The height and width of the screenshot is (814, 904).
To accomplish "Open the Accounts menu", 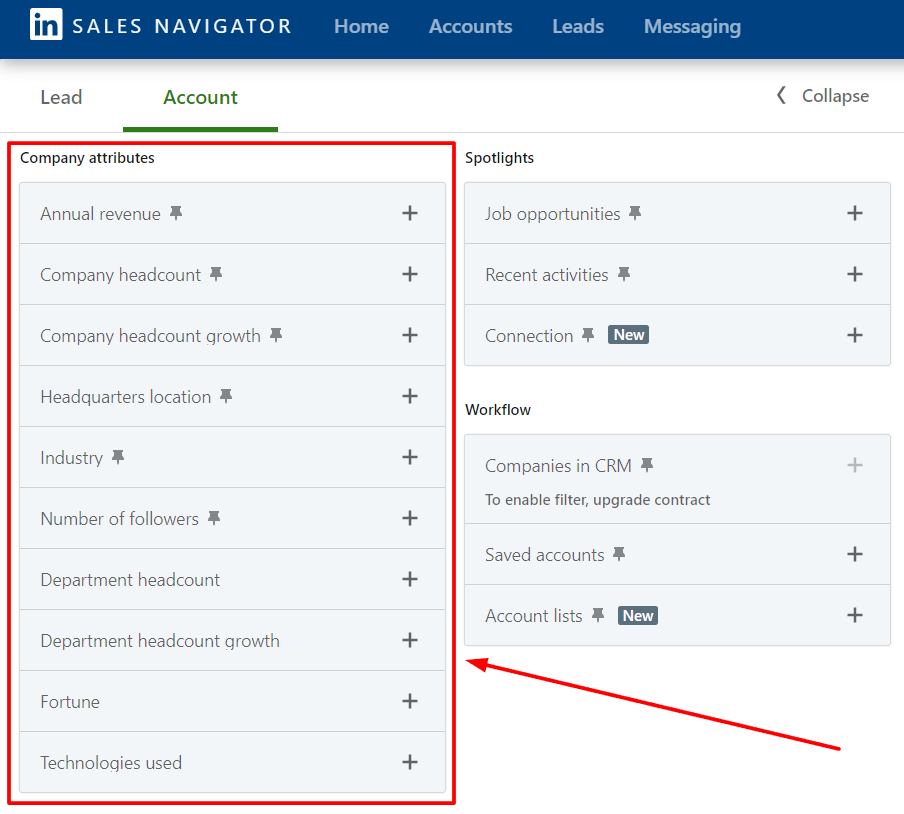I will click(470, 27).
